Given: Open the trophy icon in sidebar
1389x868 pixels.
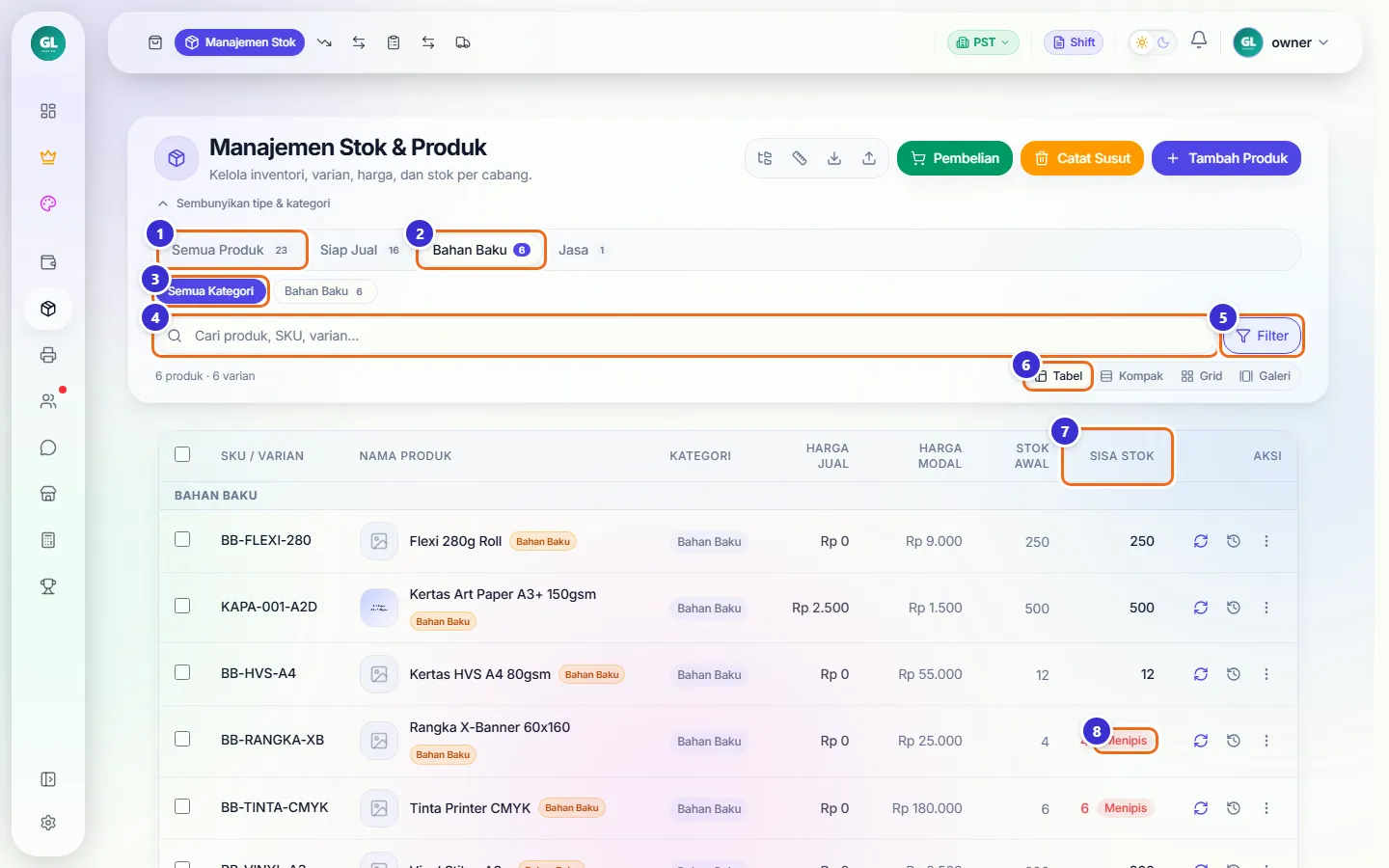Looking at the screenshot, I should (48, 586).
